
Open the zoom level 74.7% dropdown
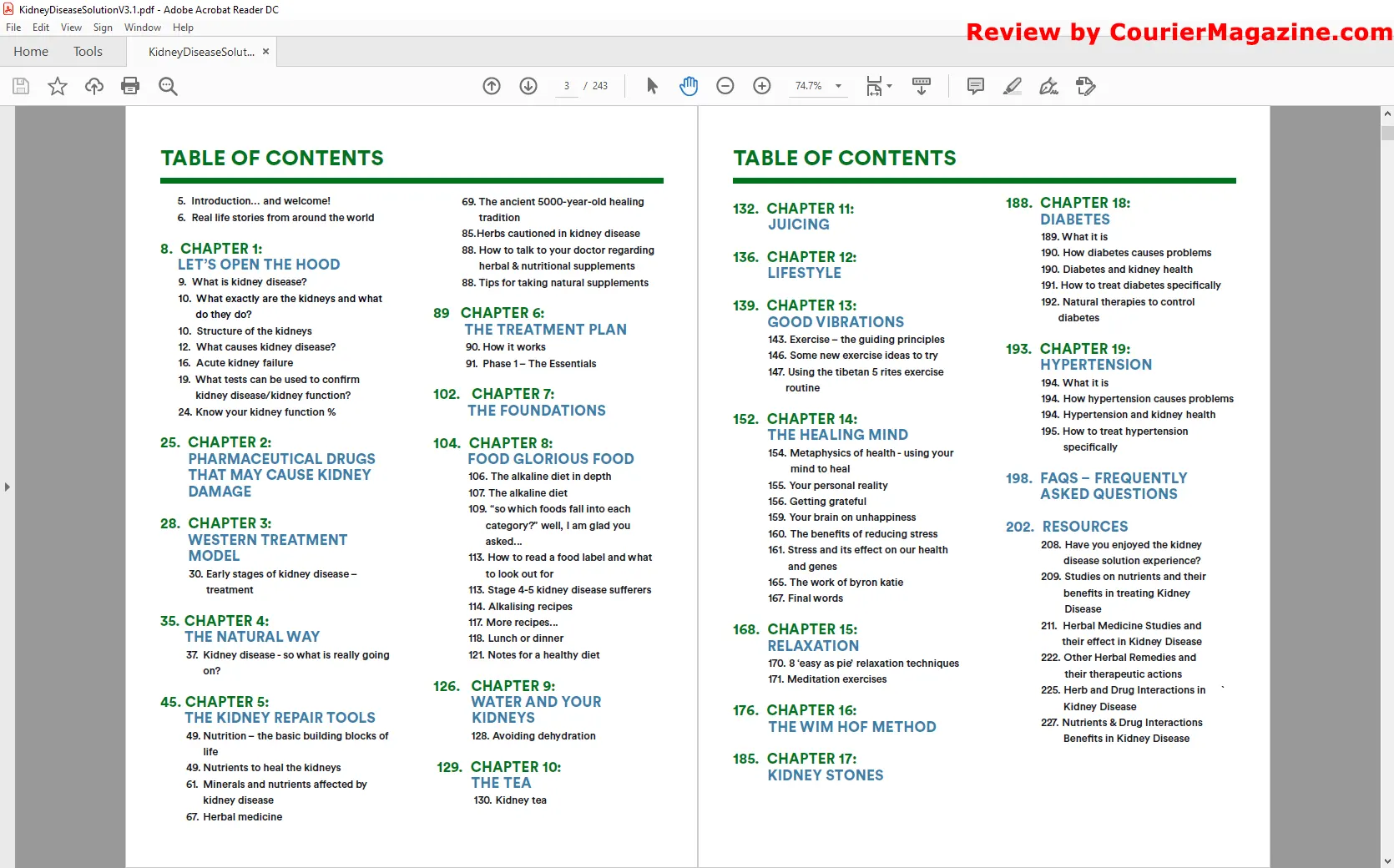click(818, 86)
